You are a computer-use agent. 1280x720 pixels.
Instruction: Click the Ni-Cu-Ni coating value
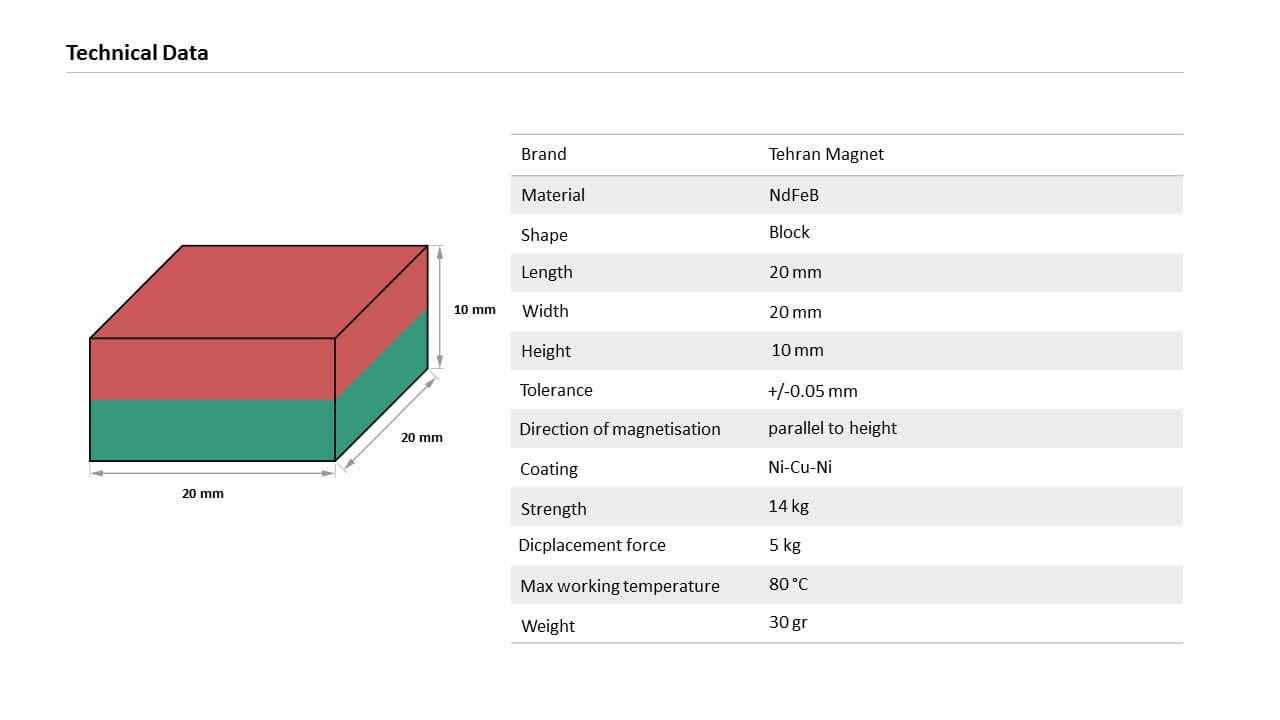(800, 467)
